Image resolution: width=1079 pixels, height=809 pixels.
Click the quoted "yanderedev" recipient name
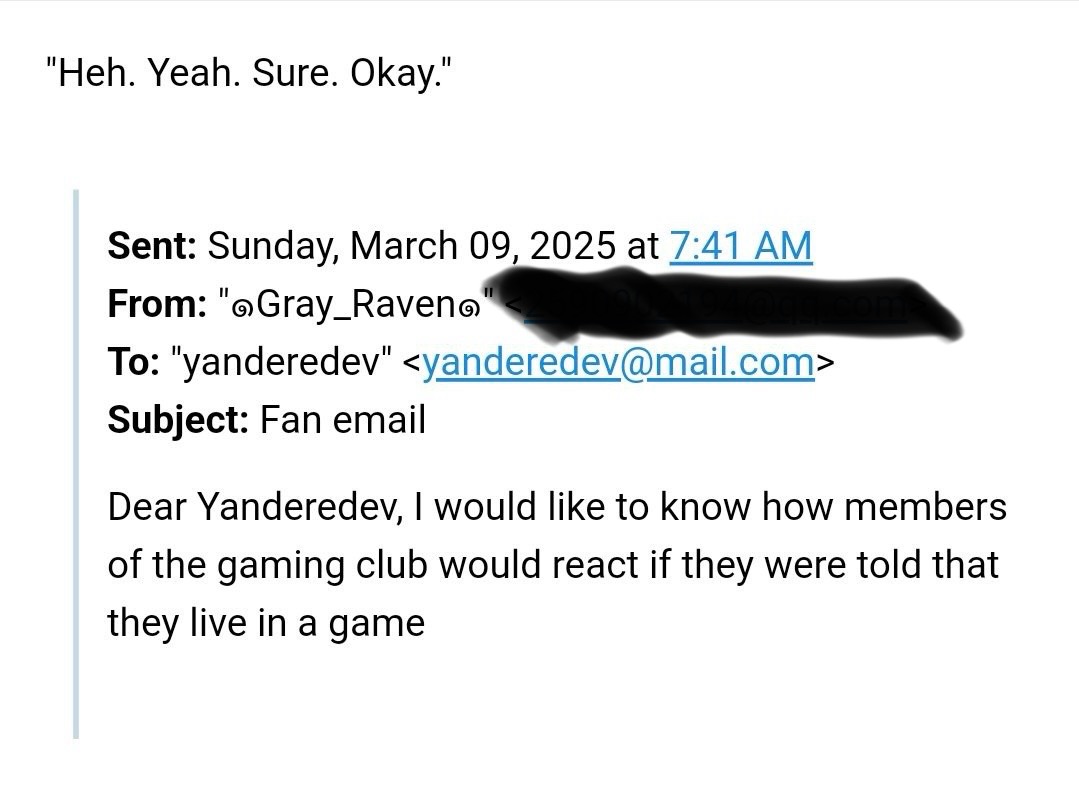(281, 362)
